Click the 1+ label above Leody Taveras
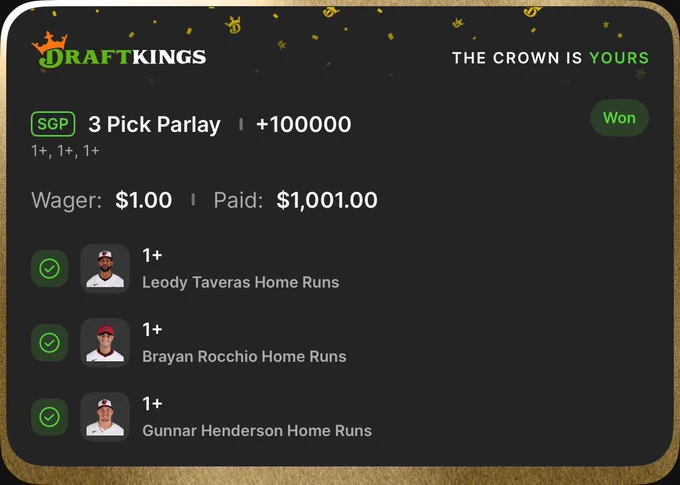The width and height of the screenshot is (680, 485). coord(153,256)
